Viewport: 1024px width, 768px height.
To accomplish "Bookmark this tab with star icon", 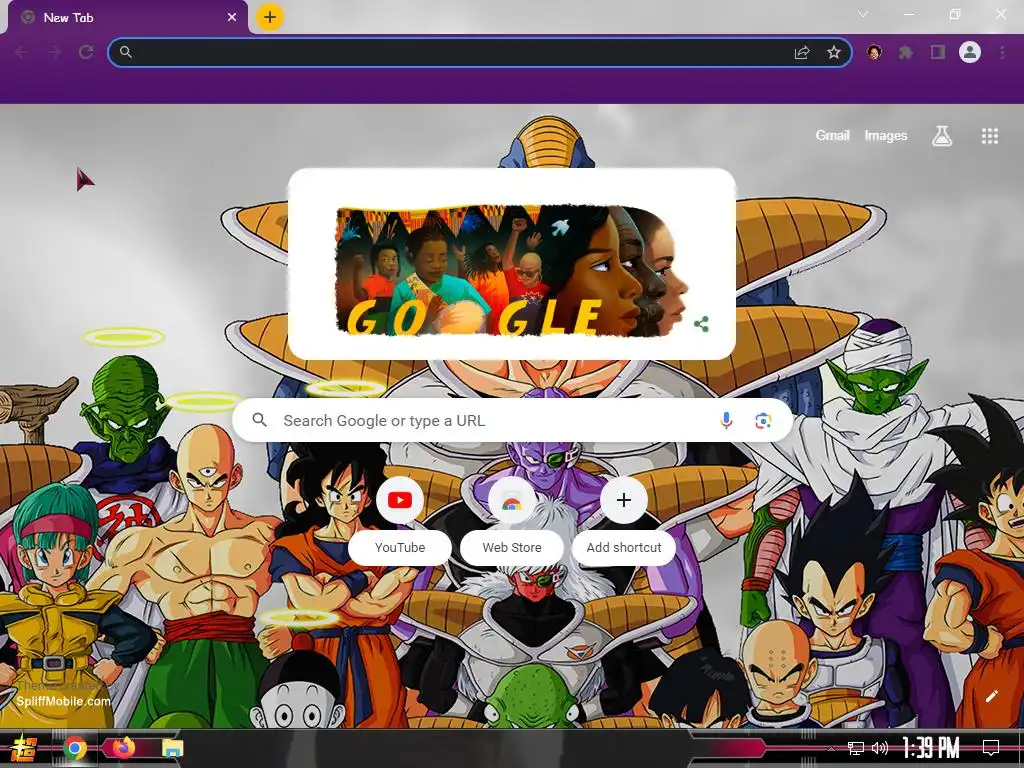I will (834, 52).
